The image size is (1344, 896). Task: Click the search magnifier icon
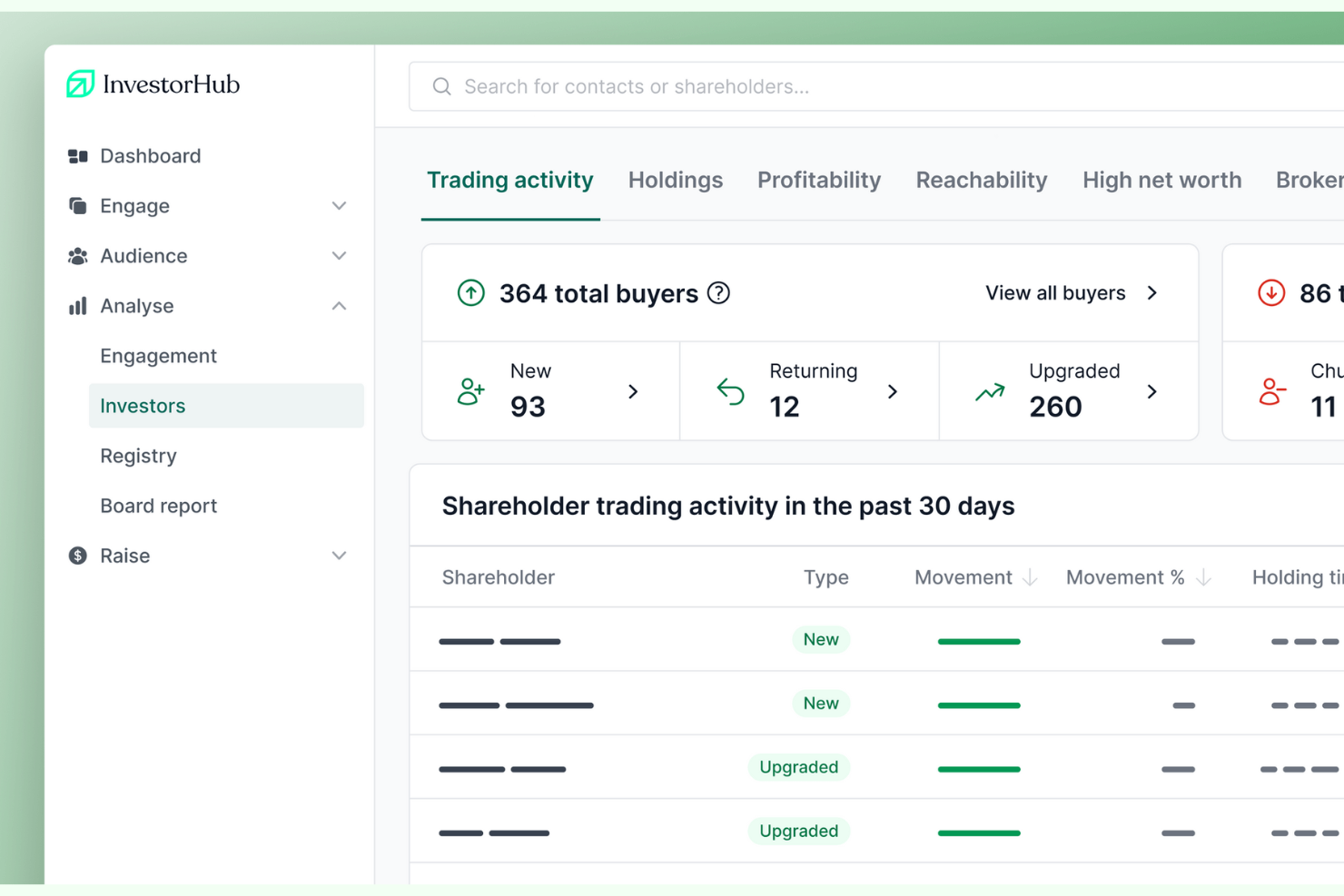click(441, 86)
